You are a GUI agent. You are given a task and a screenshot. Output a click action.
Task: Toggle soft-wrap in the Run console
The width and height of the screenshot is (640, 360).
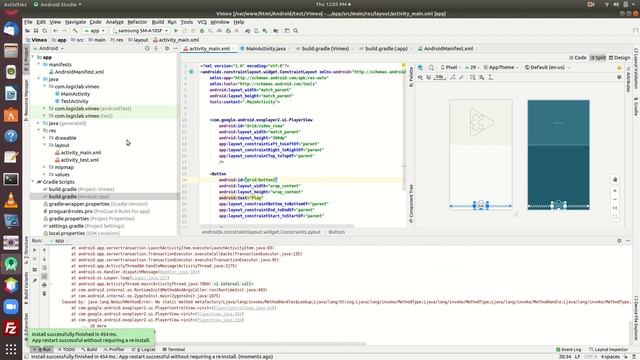44,267
